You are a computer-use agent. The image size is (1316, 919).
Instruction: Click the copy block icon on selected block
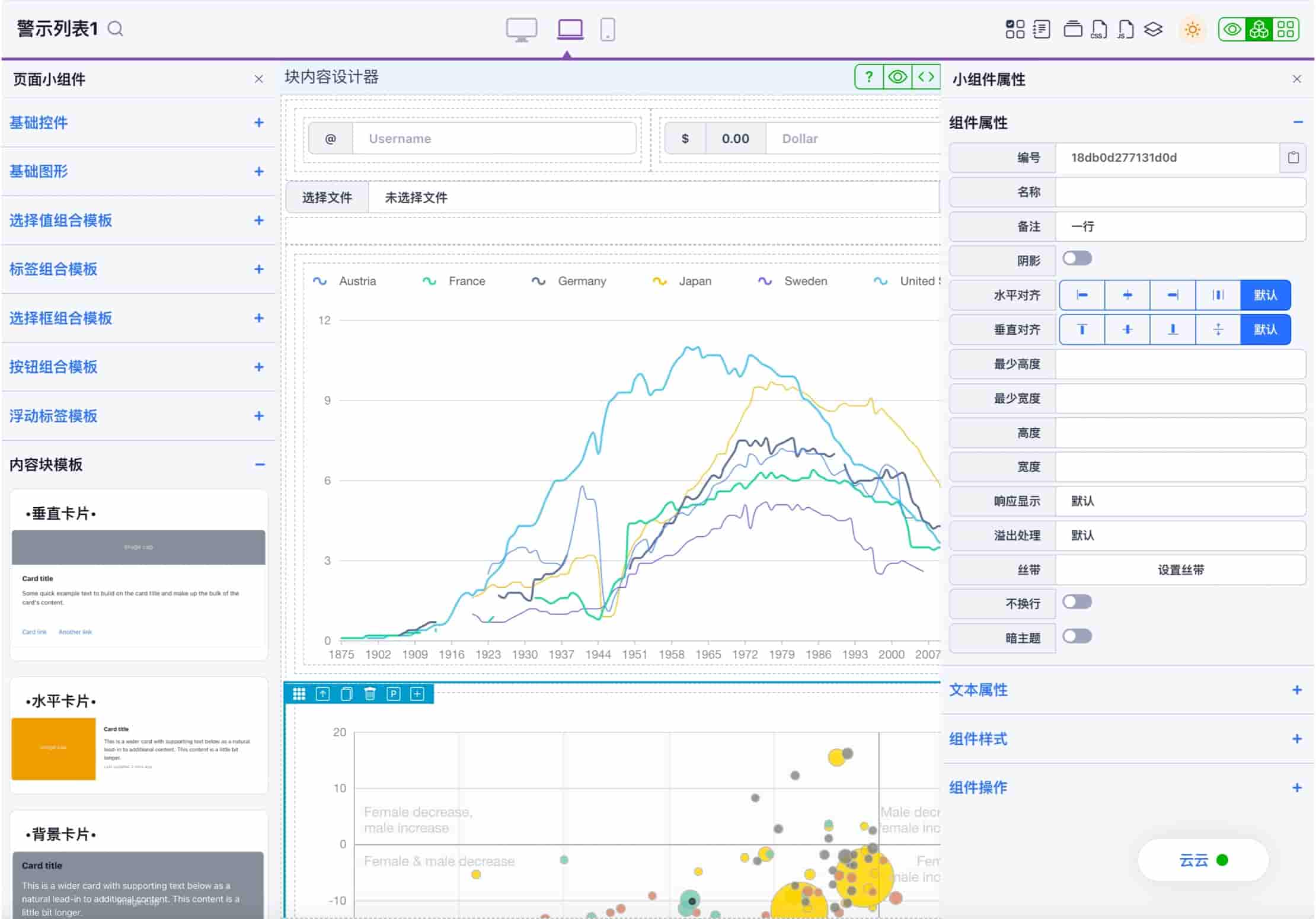pyautogui.click(x=346, y=694)
